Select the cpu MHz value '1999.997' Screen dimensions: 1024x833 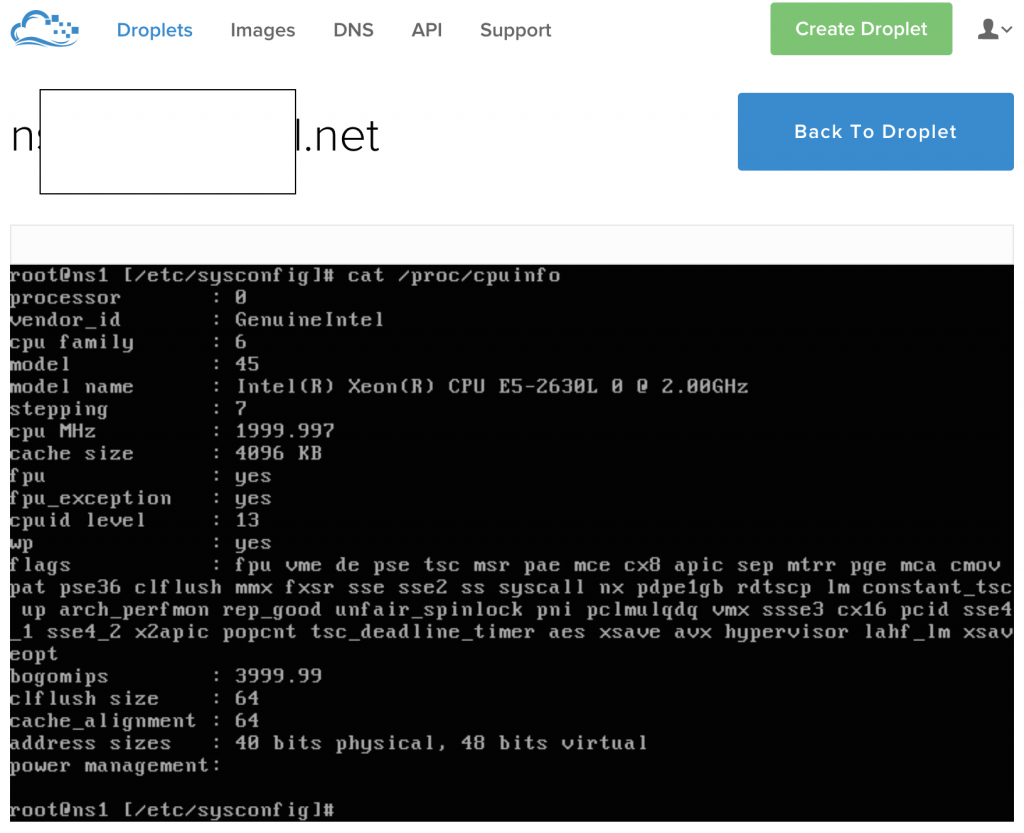click(285, 431)
